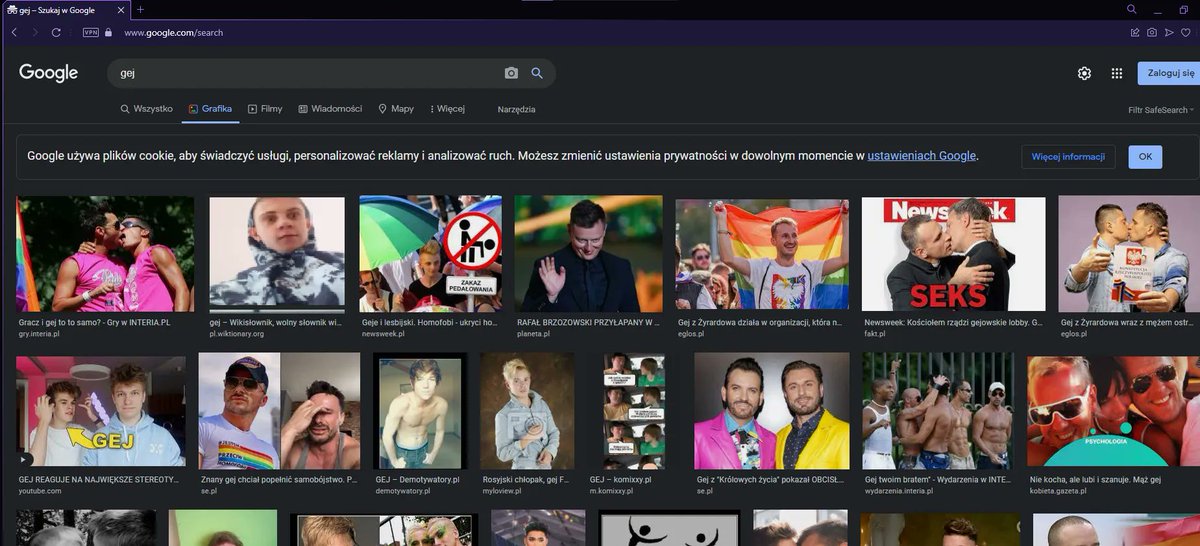Open the Rafał Brzozowski planeta.pl image
This screenshot has width=1200, height=546.
[x=588, y=254]
